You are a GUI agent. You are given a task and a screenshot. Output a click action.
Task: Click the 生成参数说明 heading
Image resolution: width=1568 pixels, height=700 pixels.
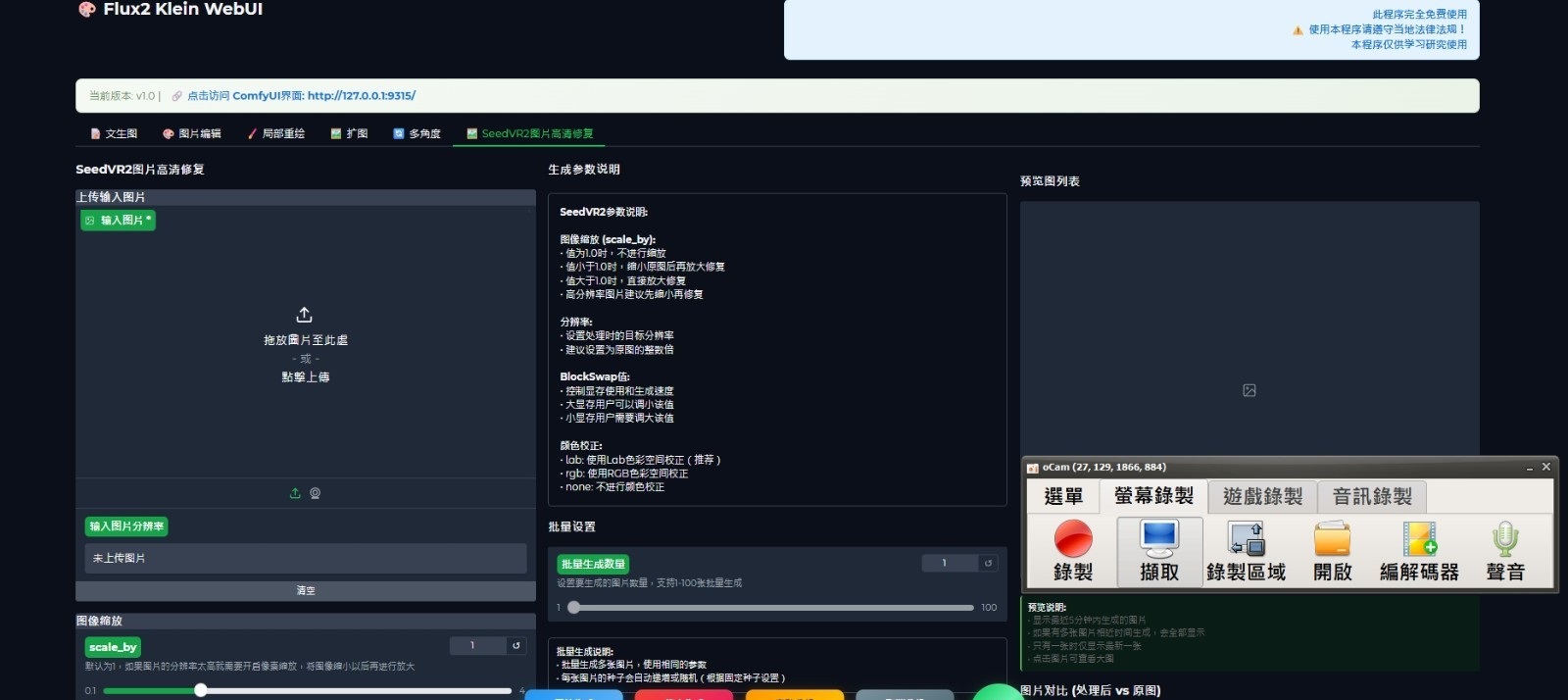(584, 170)
